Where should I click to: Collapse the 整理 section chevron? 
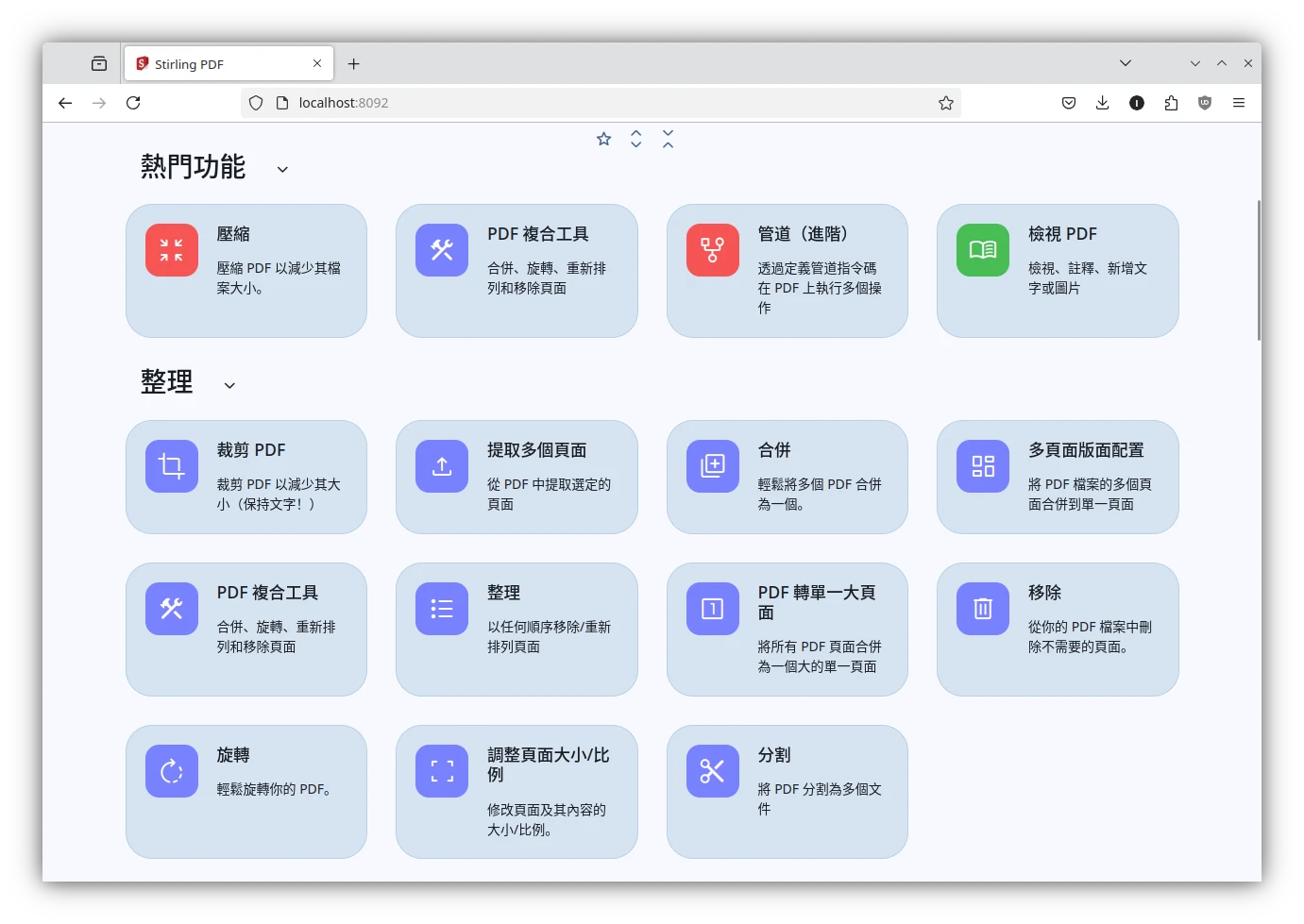point(229,386)
